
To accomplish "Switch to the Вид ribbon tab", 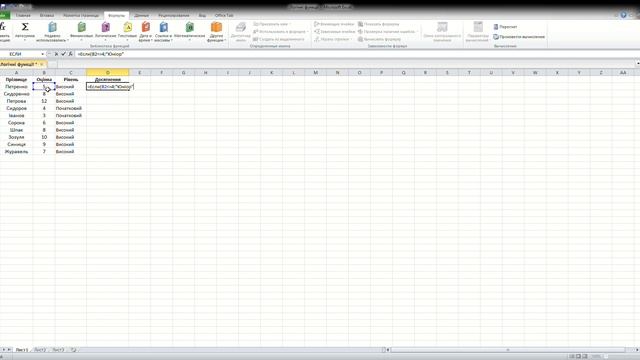I will 202,16.
